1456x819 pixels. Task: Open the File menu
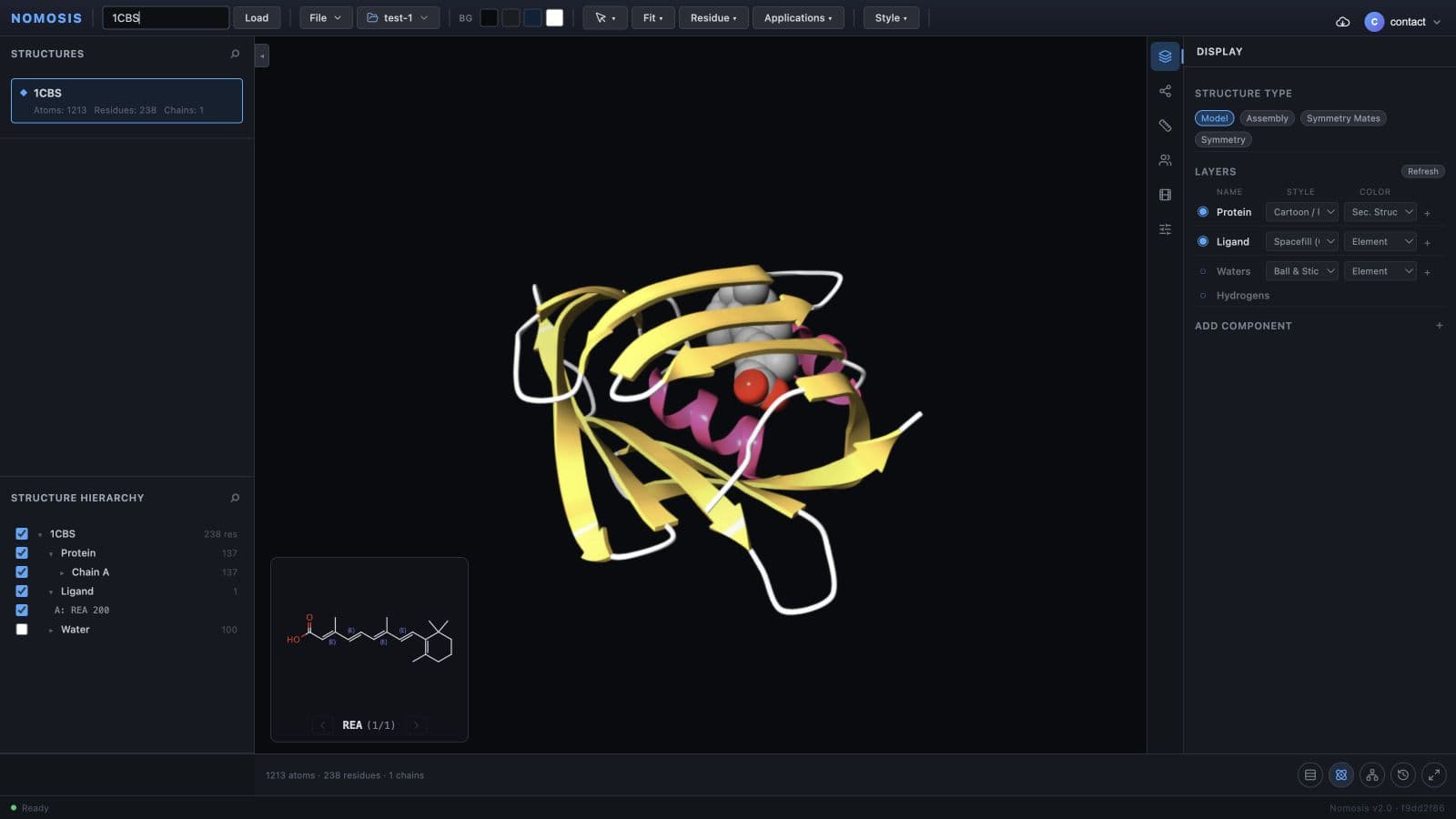coord(326,18)
